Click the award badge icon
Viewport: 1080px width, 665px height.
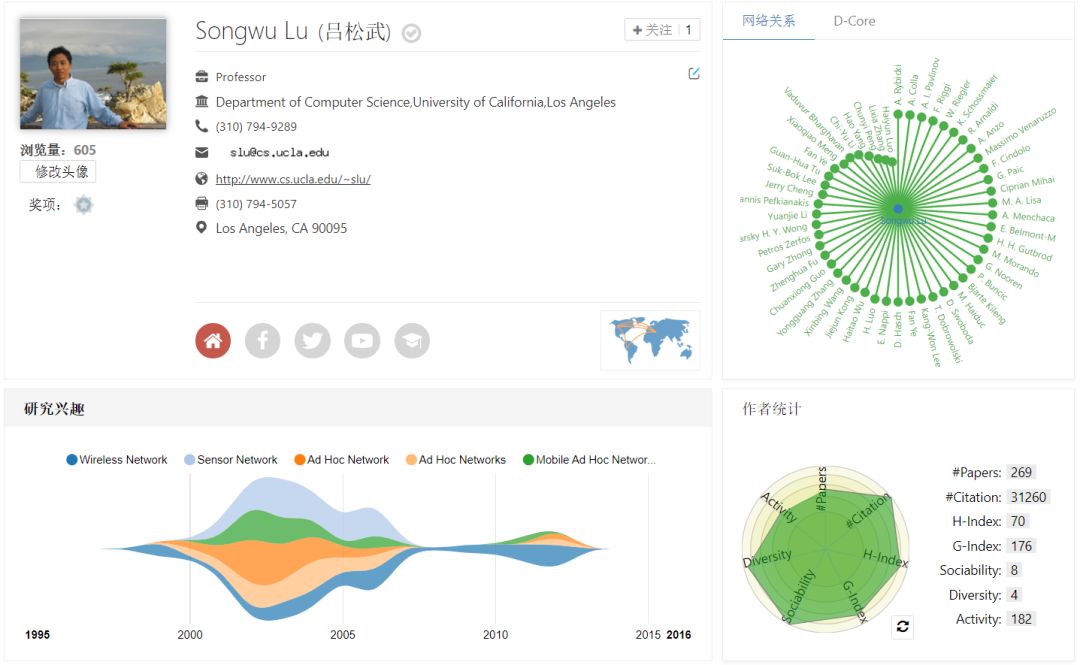[84, 205]
